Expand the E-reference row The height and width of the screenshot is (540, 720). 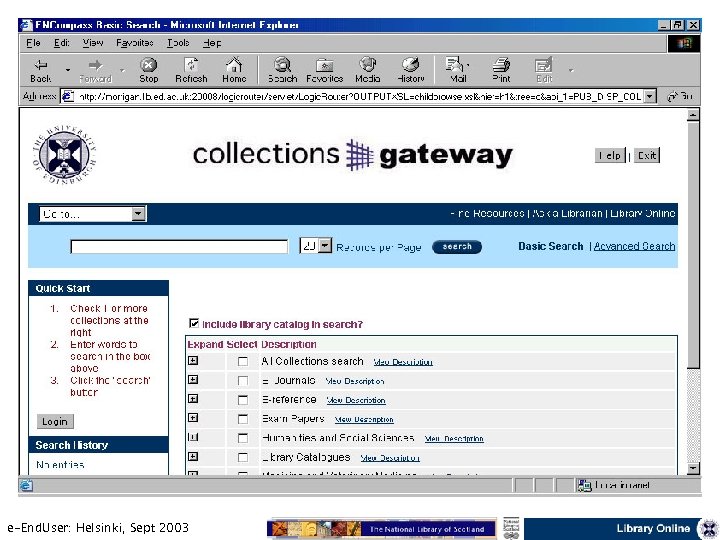193,399
